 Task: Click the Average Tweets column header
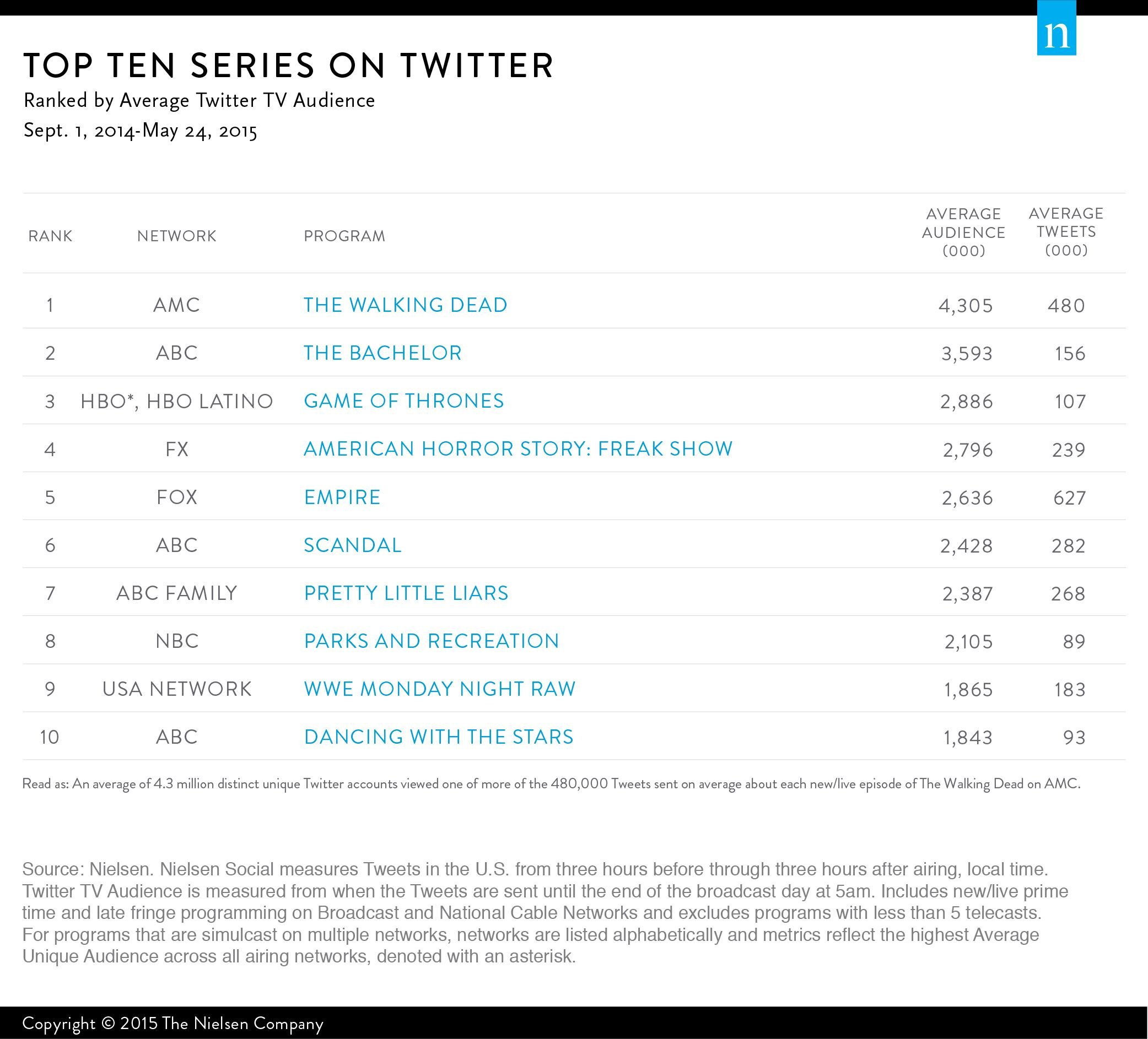(1066, 231)
